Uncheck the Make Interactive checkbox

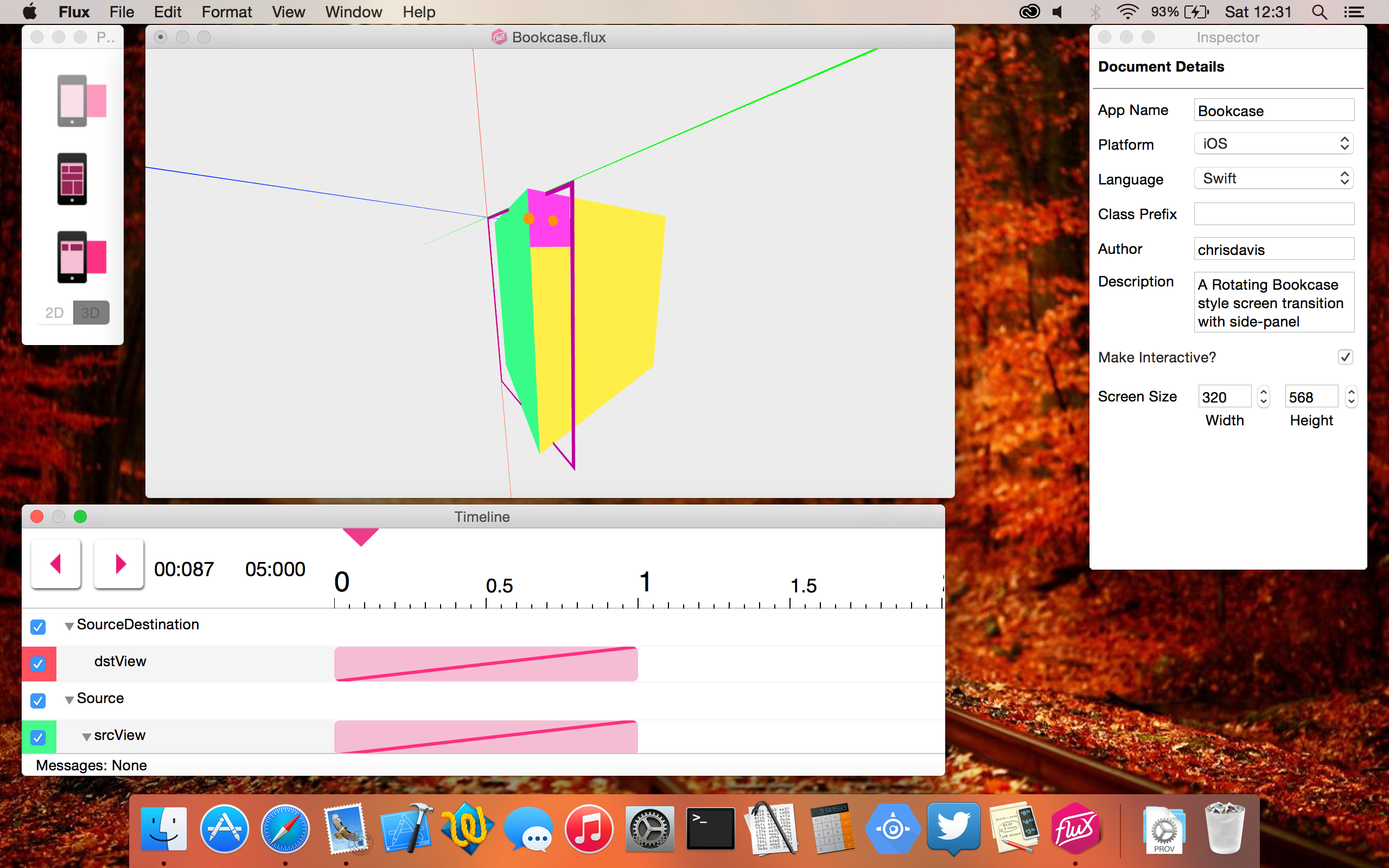pos(1345,357)
